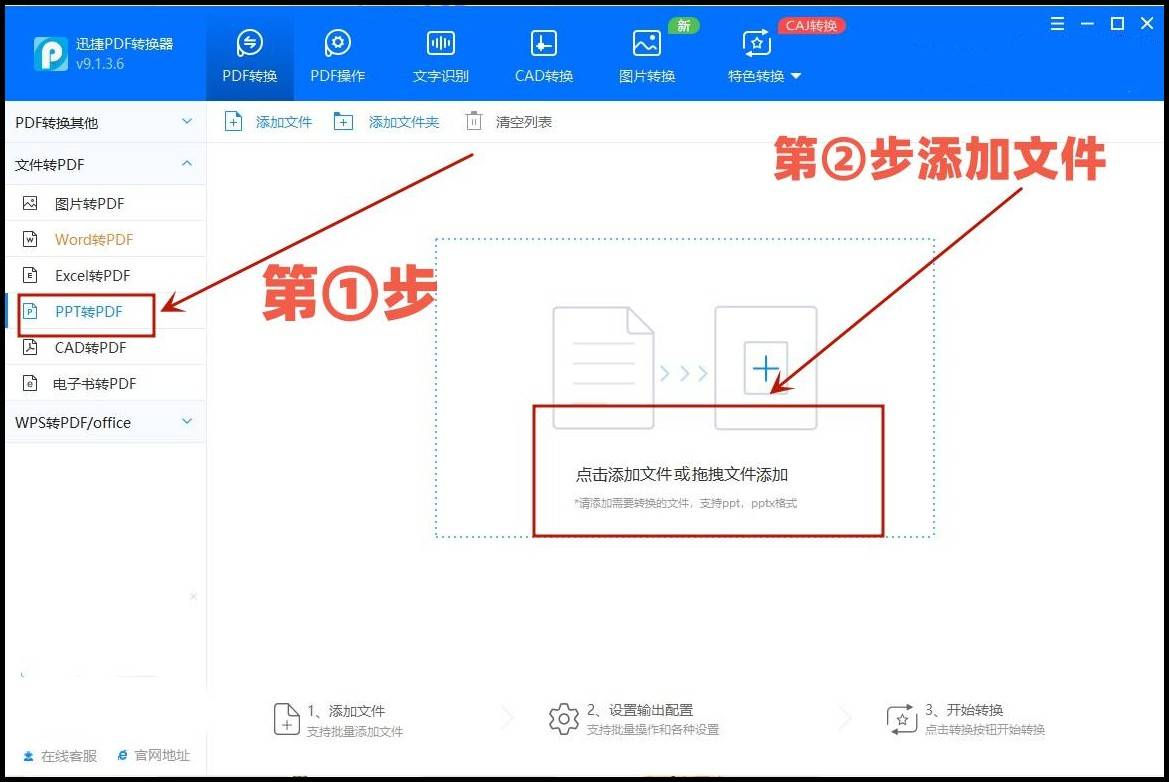Click the CAD转PDF file icon

(30, 347)
